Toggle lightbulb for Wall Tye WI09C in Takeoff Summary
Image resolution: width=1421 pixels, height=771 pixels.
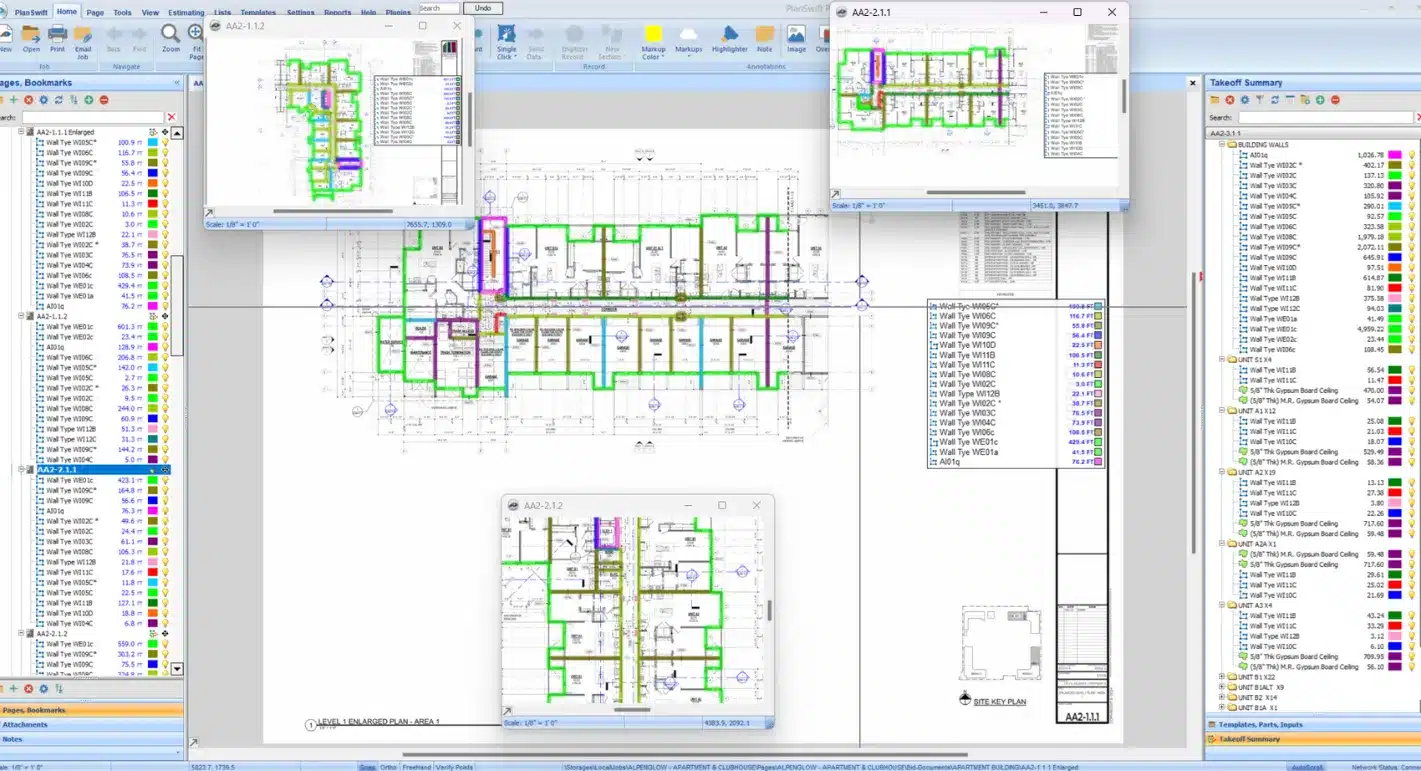click(x=1413, y=257)
